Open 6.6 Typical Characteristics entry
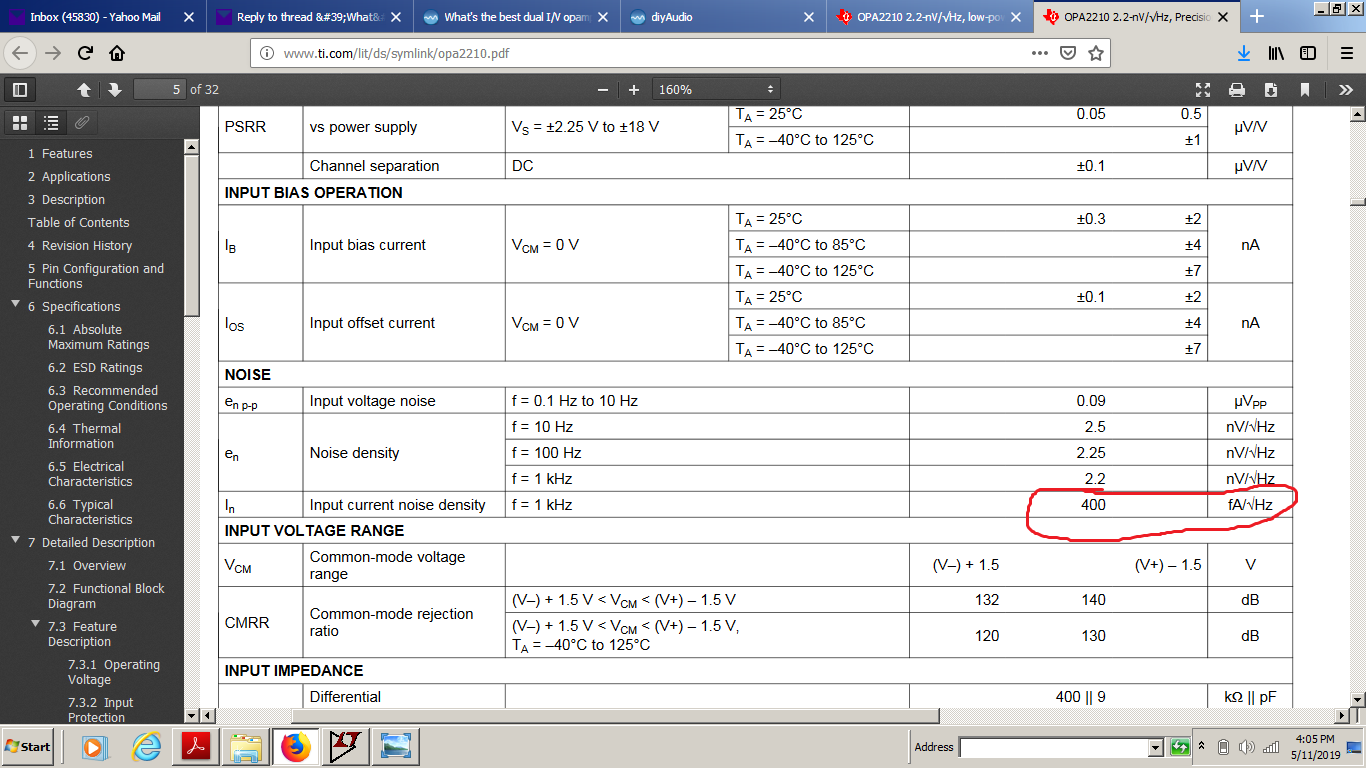This screenshot has width=1366, height=768. click(90, 512)
